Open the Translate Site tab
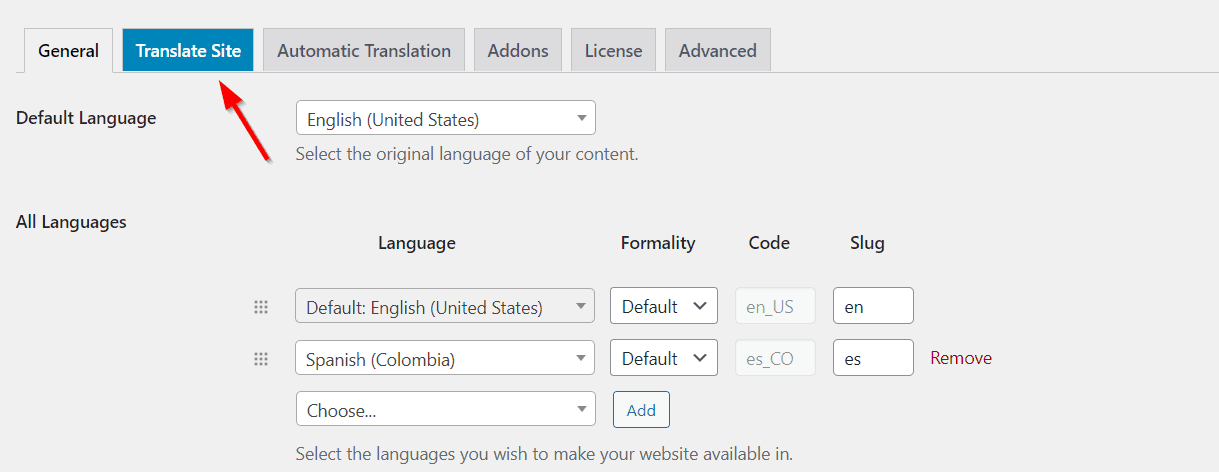The image size is (1219, 472). [188, 50]
